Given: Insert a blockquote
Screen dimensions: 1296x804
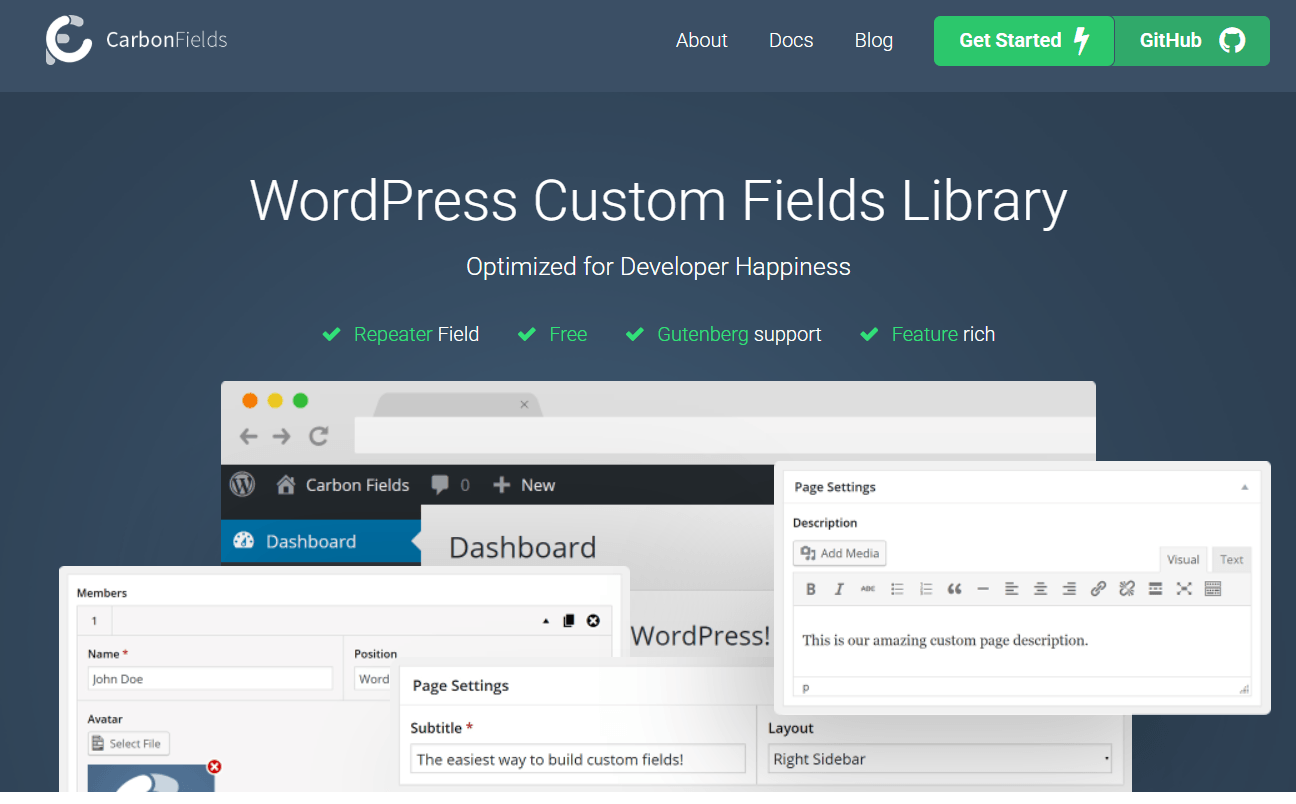Looking at the screenshot, I should tap(954, 589).
